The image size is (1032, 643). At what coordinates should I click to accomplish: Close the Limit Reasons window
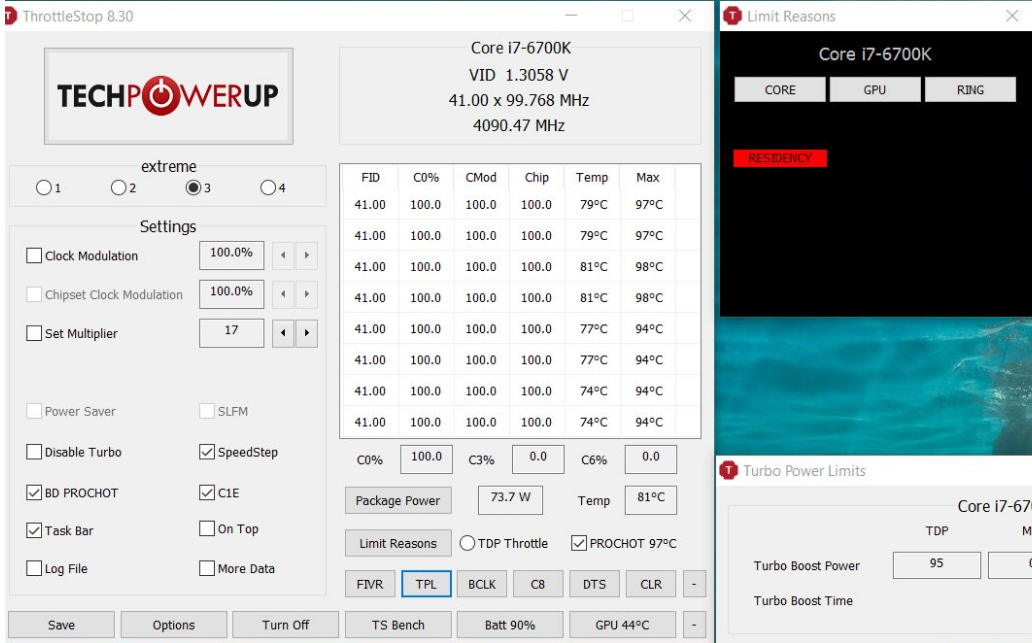(x=1012, y=16)
